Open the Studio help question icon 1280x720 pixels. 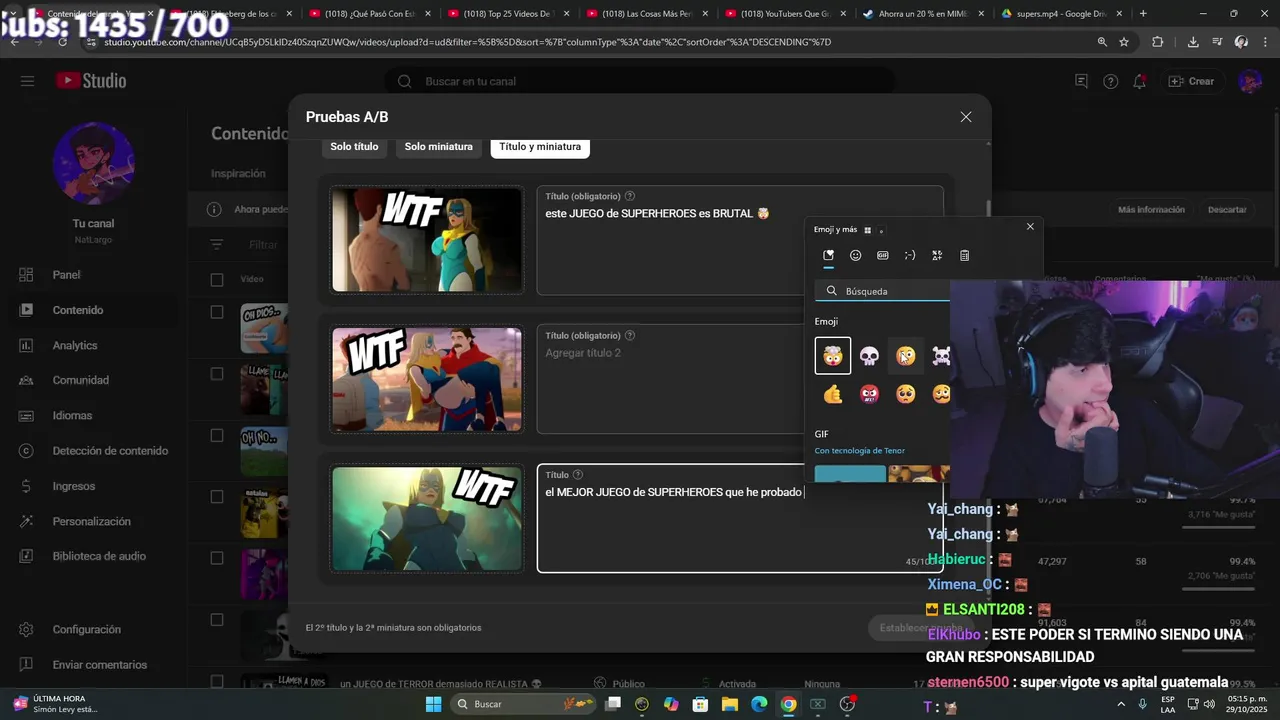tap(1110, 81)
